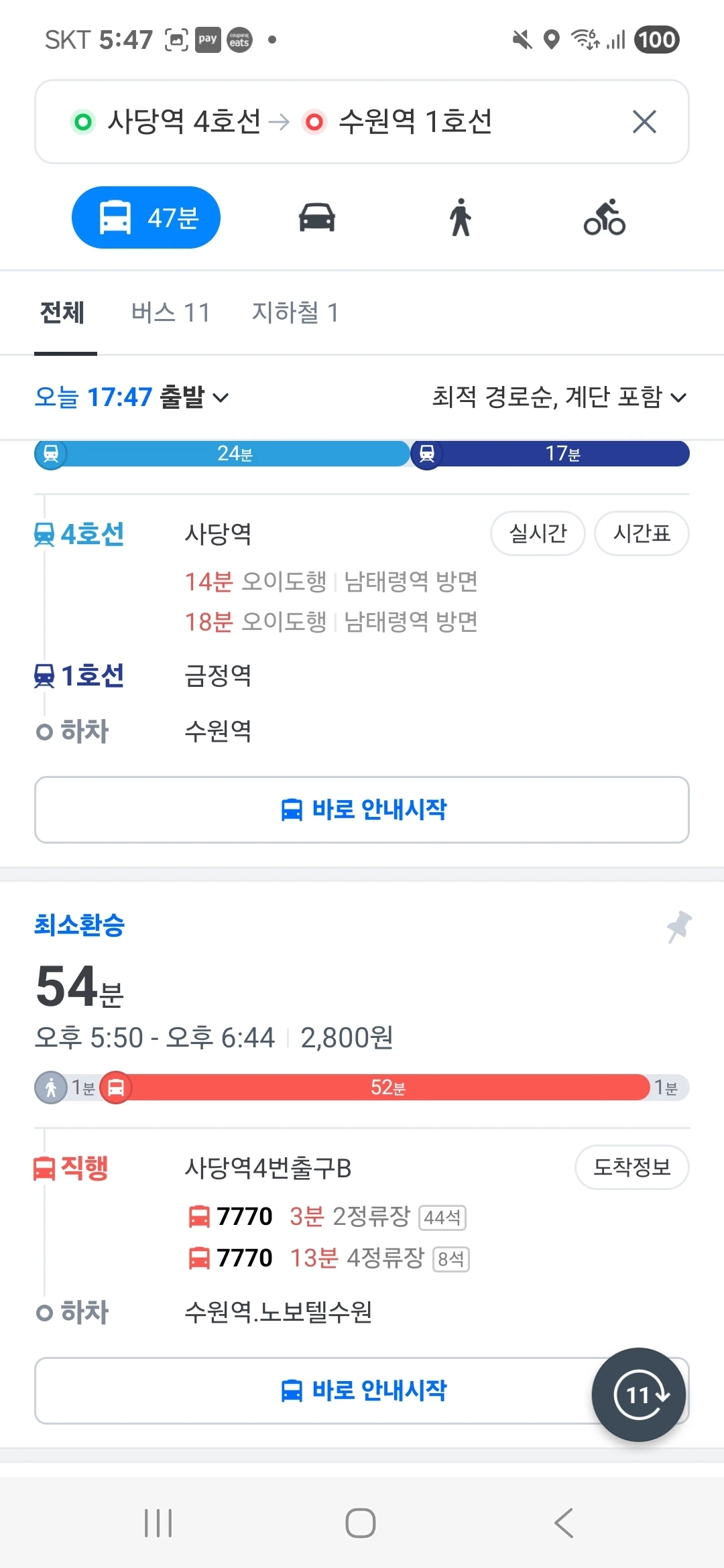Tap the 도착정보 arrival info button
Image resolution: width=724 pixels, height=1568 pixels.
click(631, 1167)
